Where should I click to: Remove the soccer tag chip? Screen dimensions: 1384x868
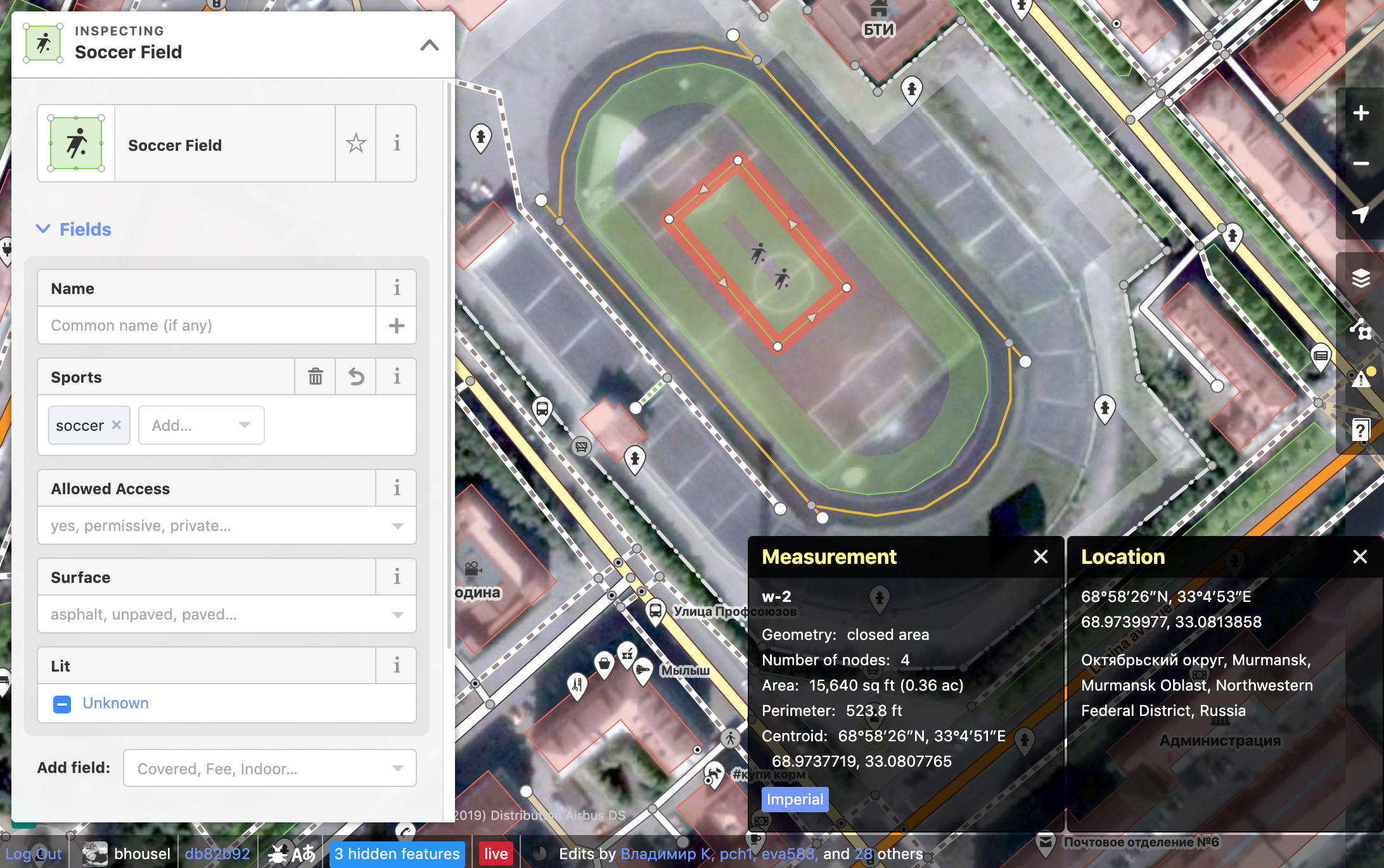[117, 425]
